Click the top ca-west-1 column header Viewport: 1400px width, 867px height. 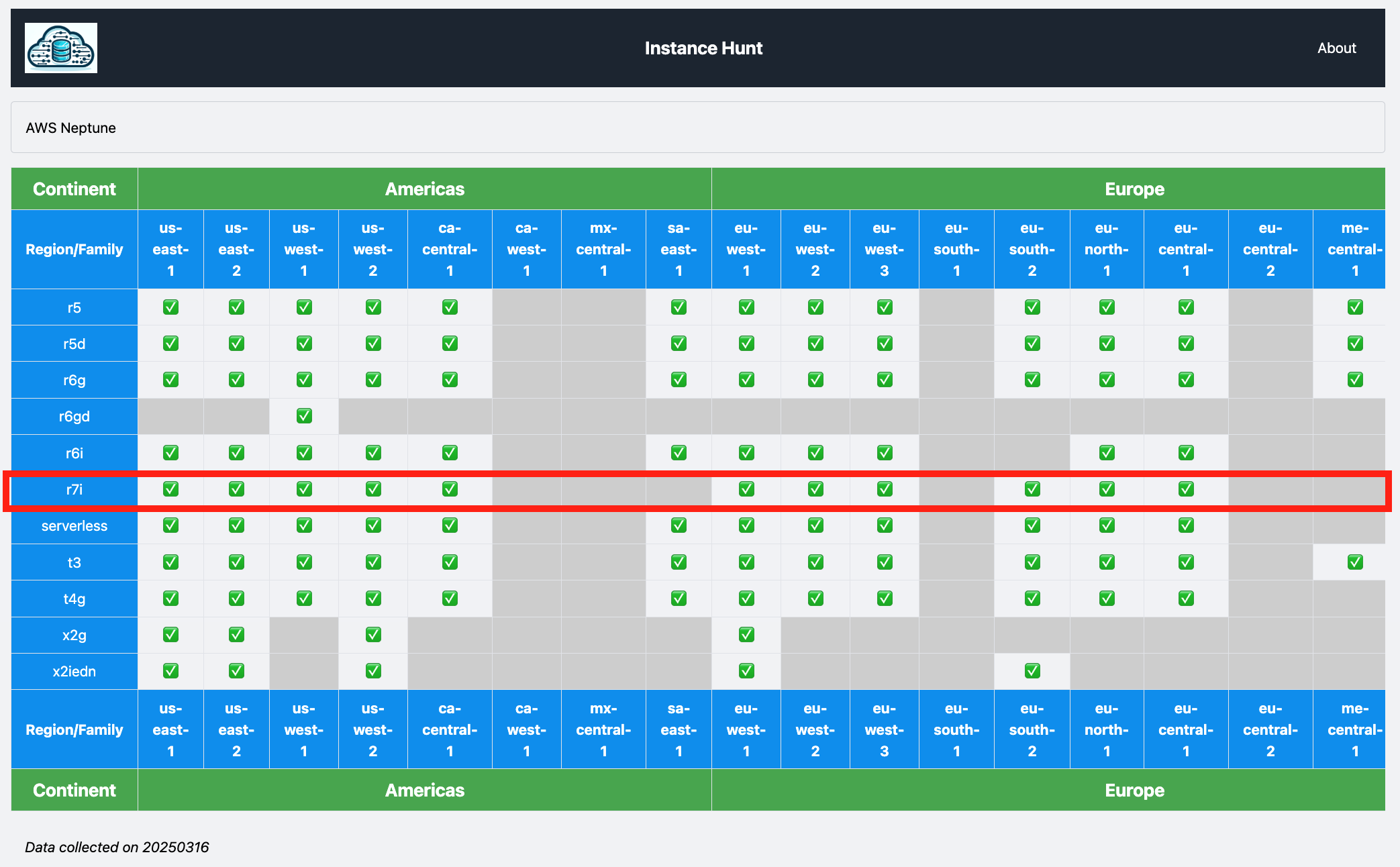tap(526, 249)
